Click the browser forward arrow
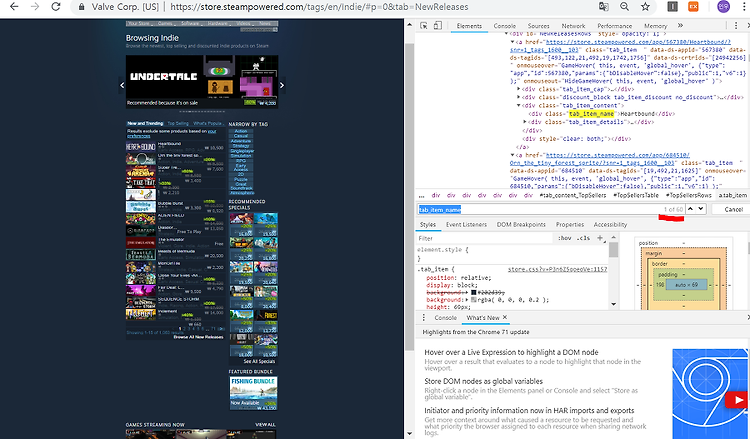Screen dimensions: 750x439 (34, 7)
